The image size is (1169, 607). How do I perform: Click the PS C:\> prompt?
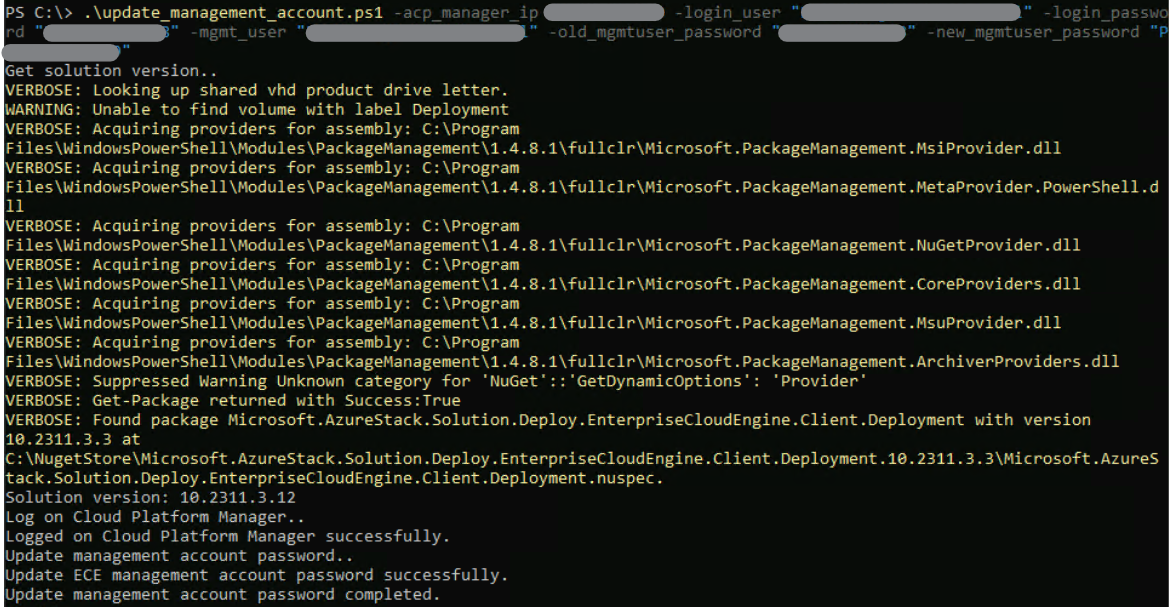pyautogui.click(x=38, y=13)
